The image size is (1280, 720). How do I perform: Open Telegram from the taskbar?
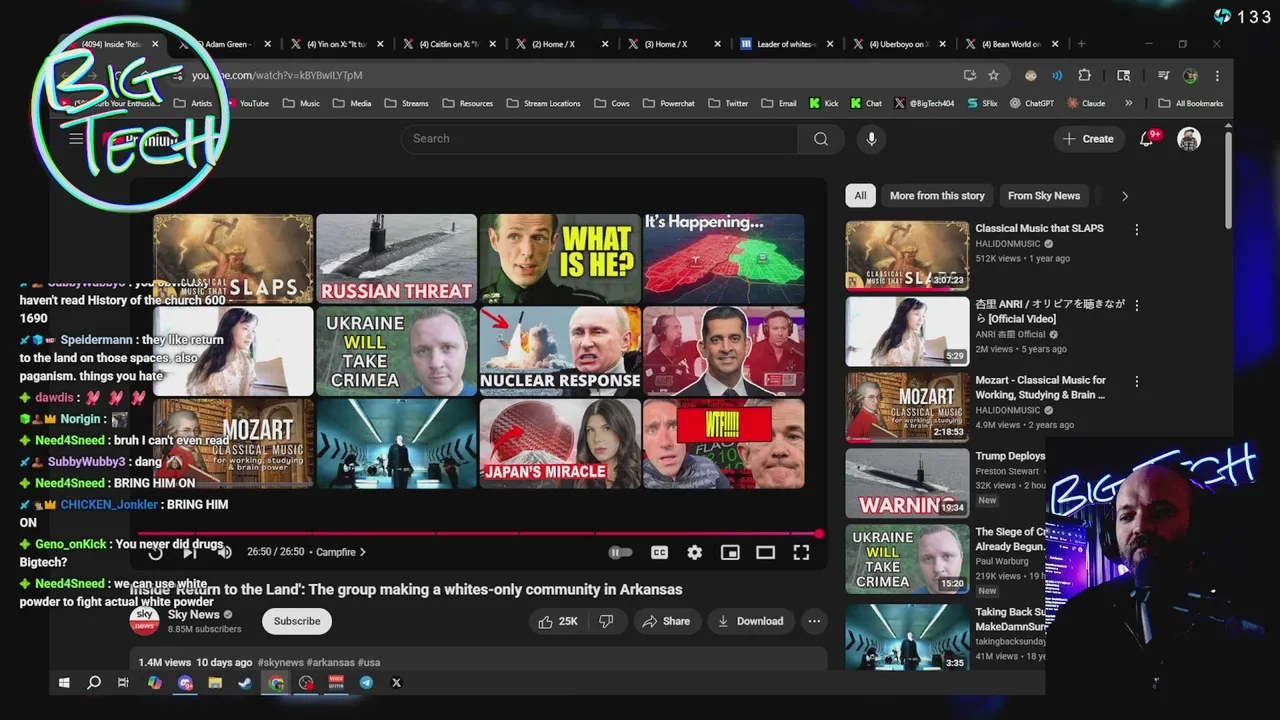click(x=366, y=683)
